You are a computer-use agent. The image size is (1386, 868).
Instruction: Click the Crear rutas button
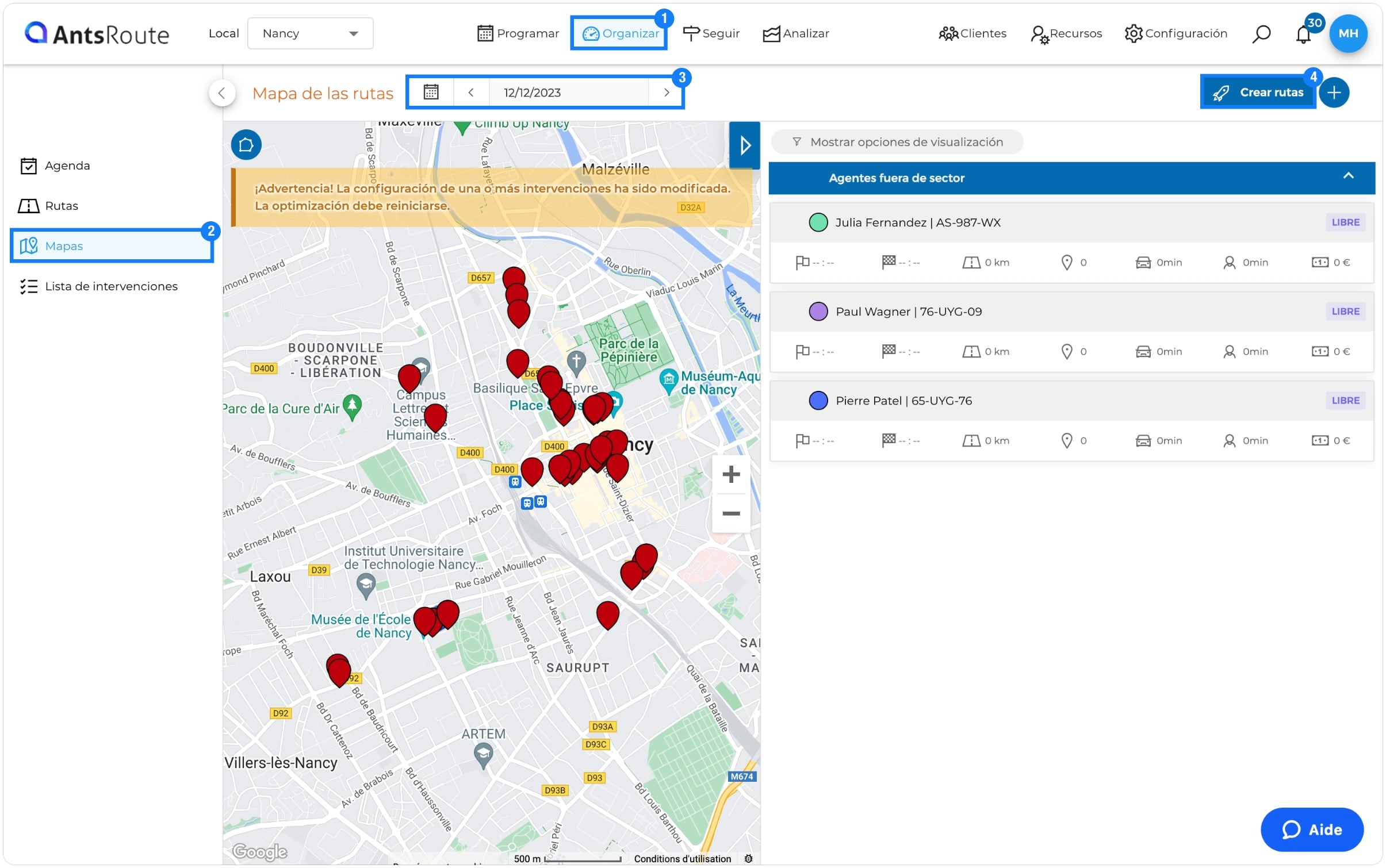point(1257,92)
